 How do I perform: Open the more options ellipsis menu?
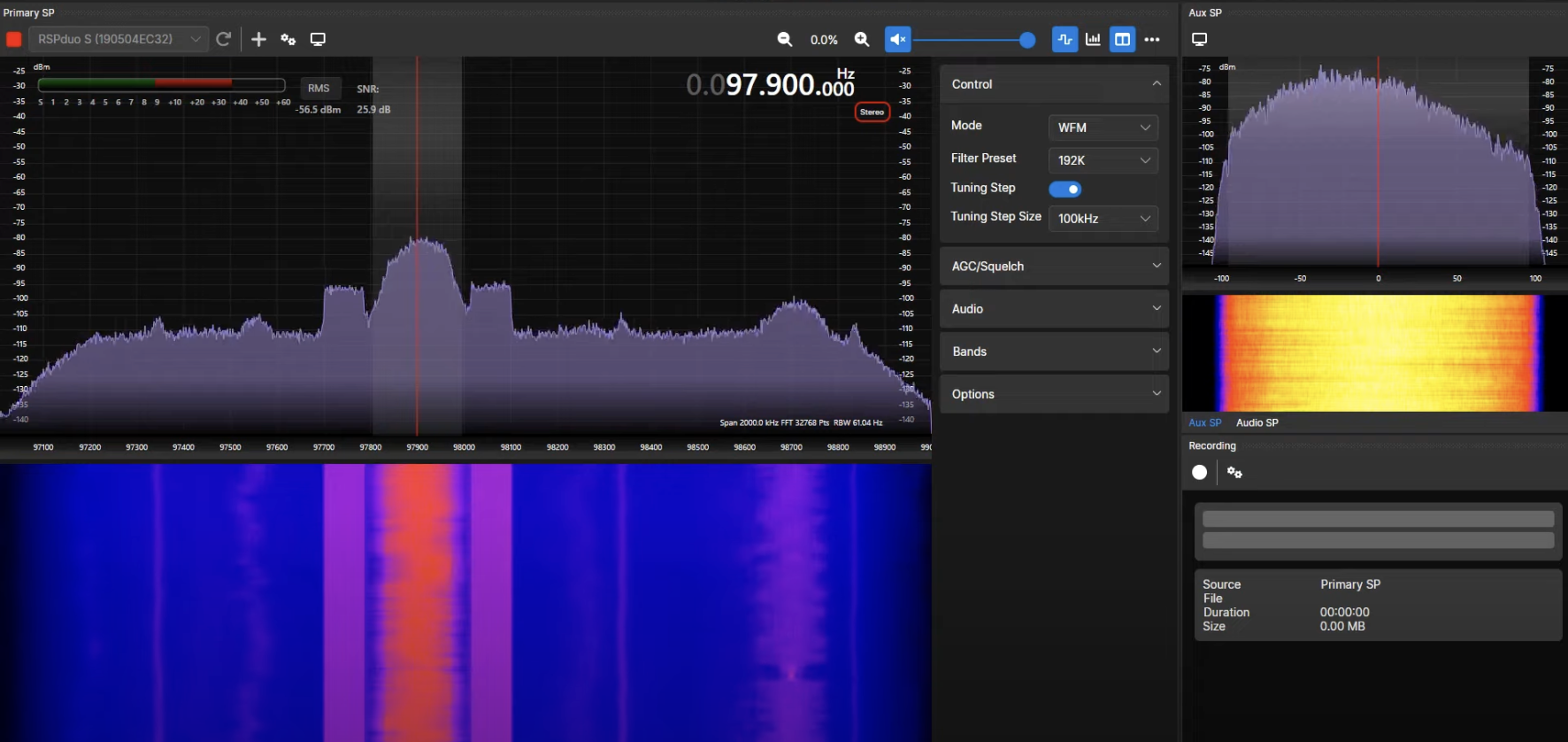pos(1151,39)
